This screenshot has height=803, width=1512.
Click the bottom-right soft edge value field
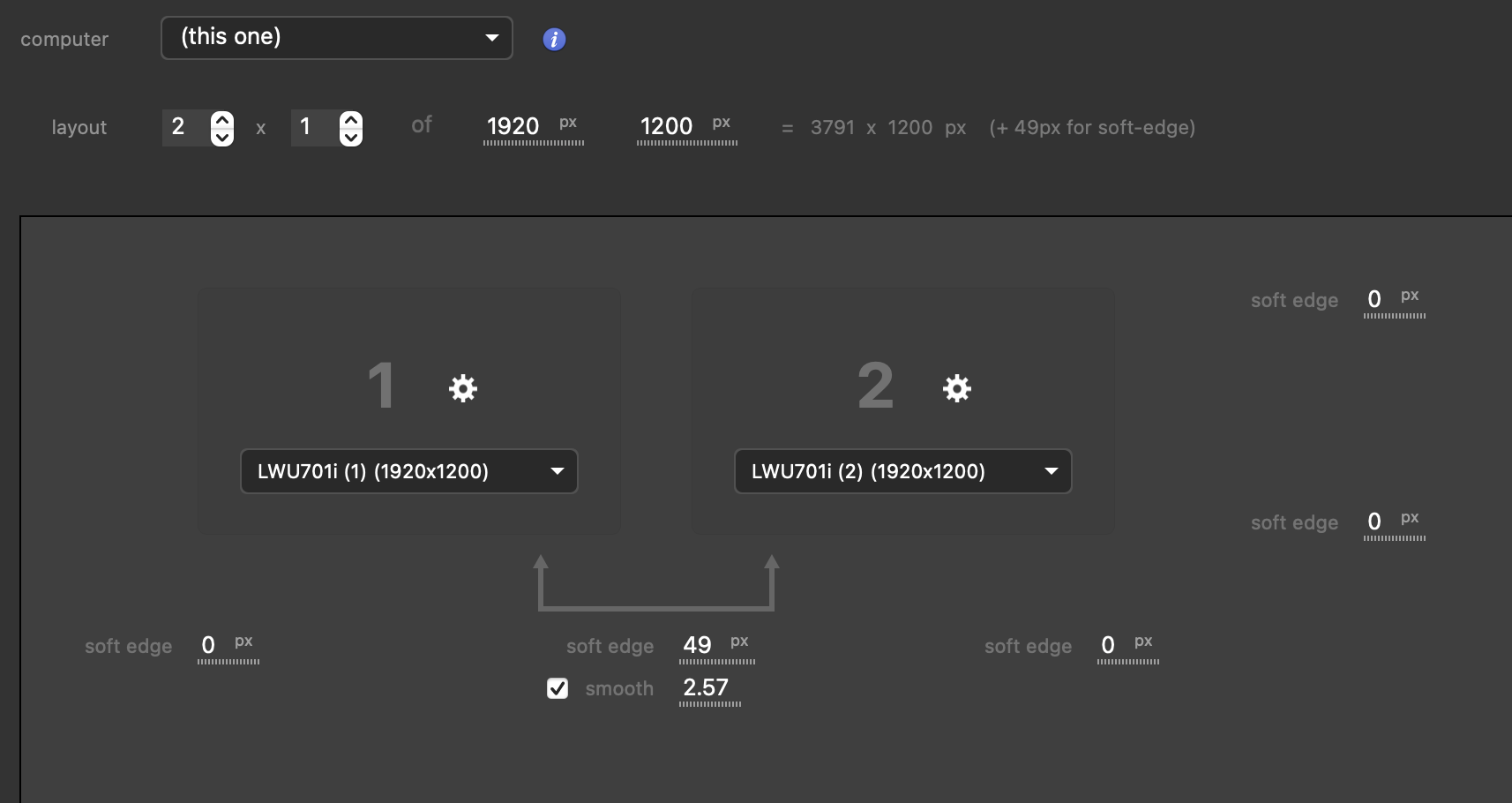(1108, 645)
